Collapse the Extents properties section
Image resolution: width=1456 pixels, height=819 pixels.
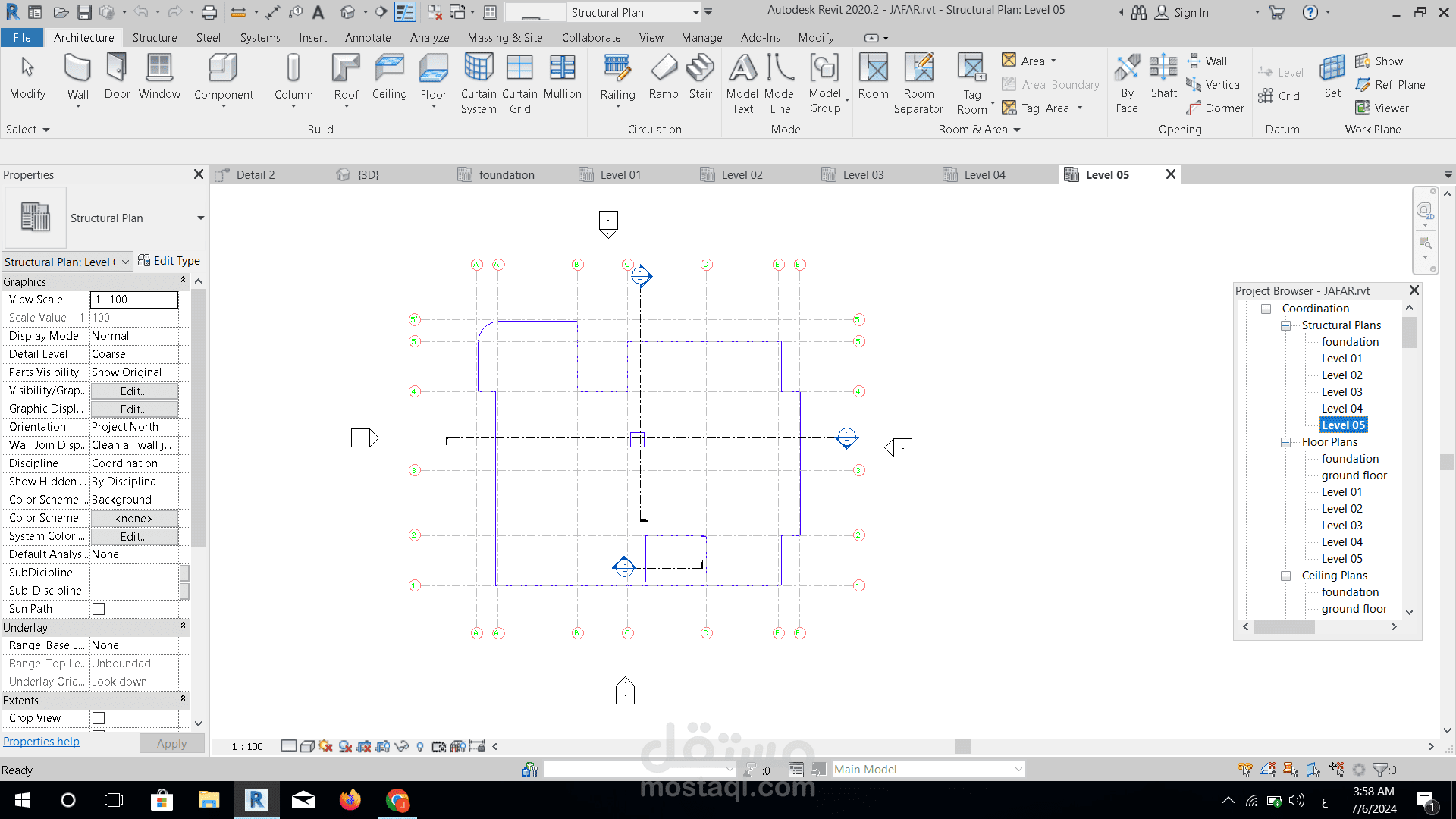(183, 699)
